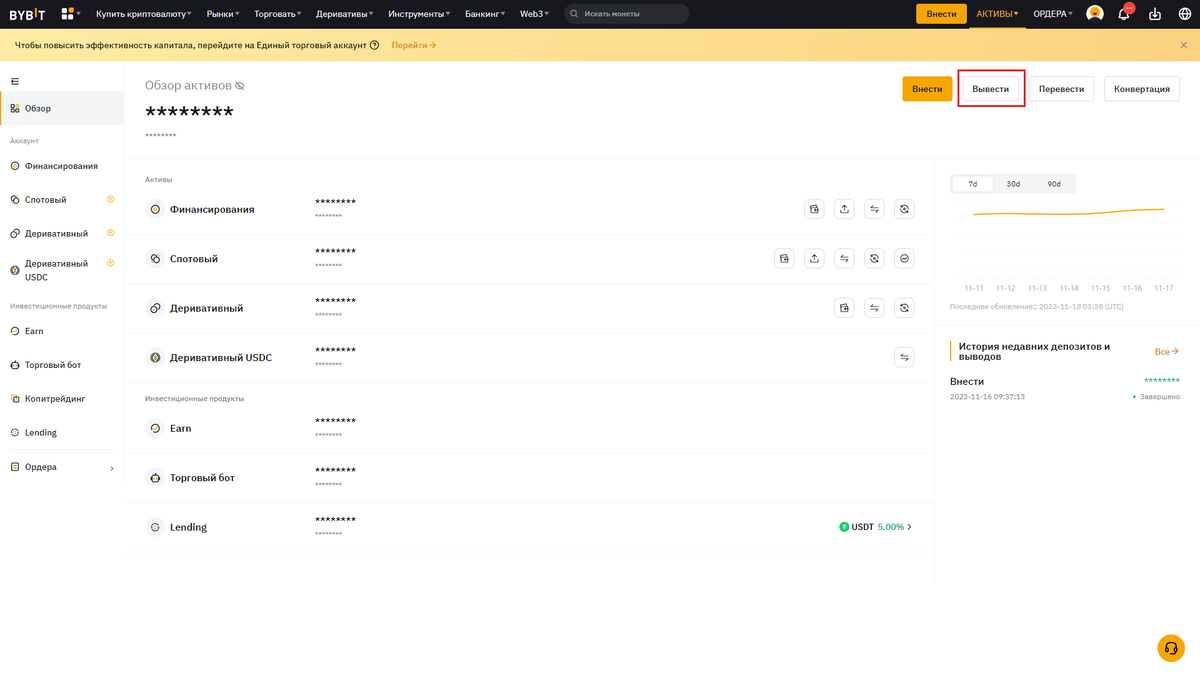The height and width of the screenshot is (677, 1200).
Task: Click convert icon in Финансирования row
Action: tap(904, 209)
